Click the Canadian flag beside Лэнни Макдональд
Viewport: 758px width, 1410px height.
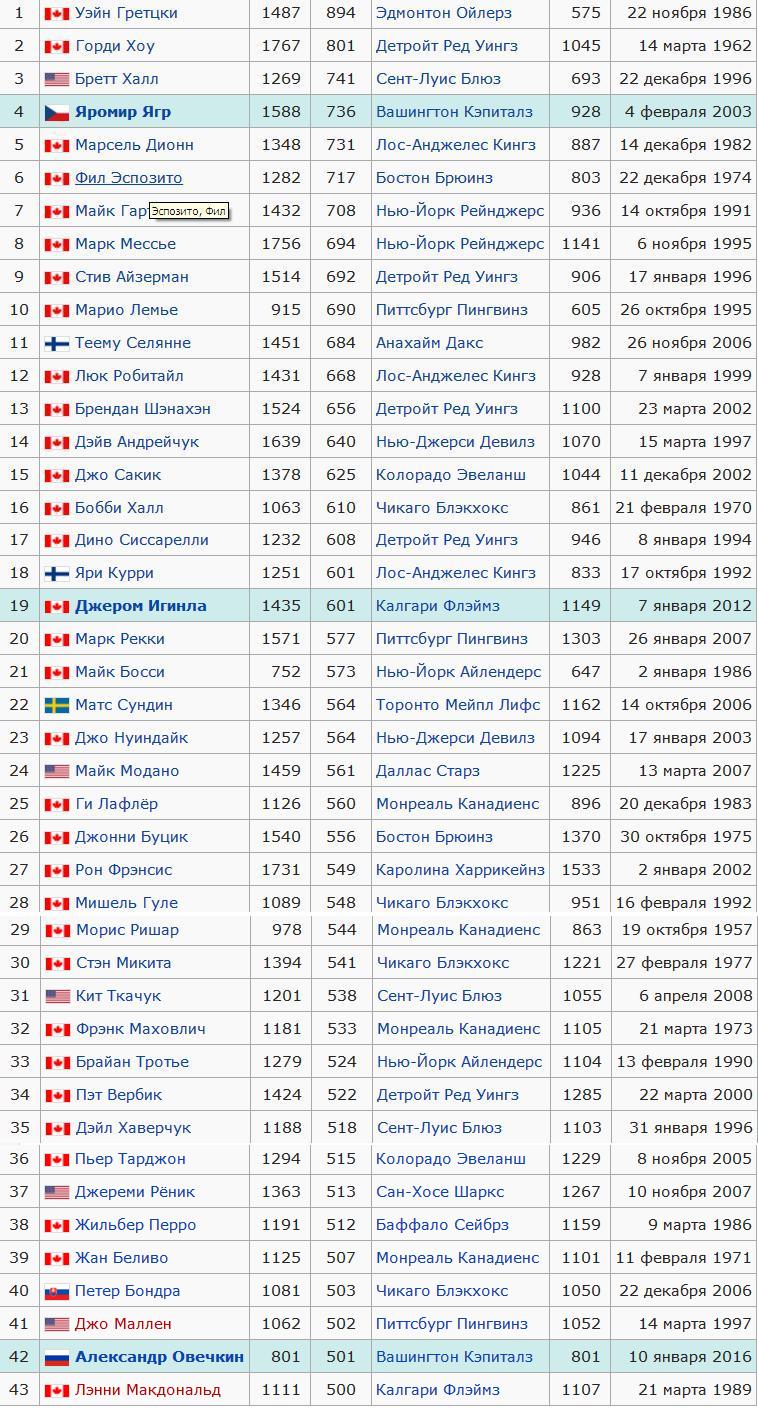pos(58,1390)
